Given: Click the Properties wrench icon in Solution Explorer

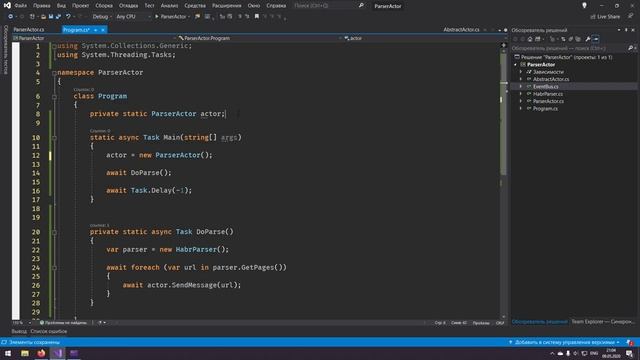Looking at the screenshot, I should 588,39.
